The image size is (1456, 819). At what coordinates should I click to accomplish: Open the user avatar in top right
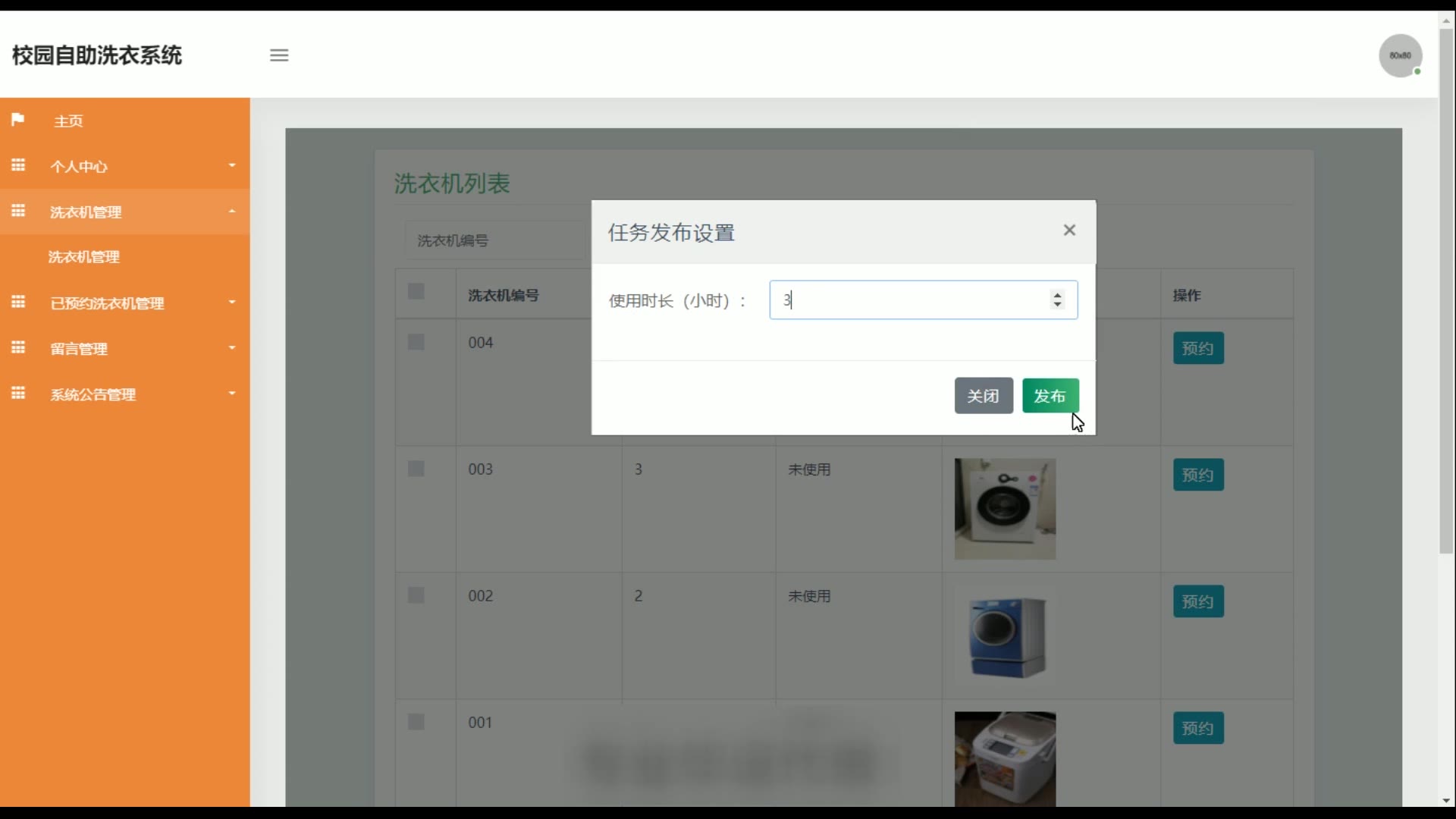[1399, 55]
